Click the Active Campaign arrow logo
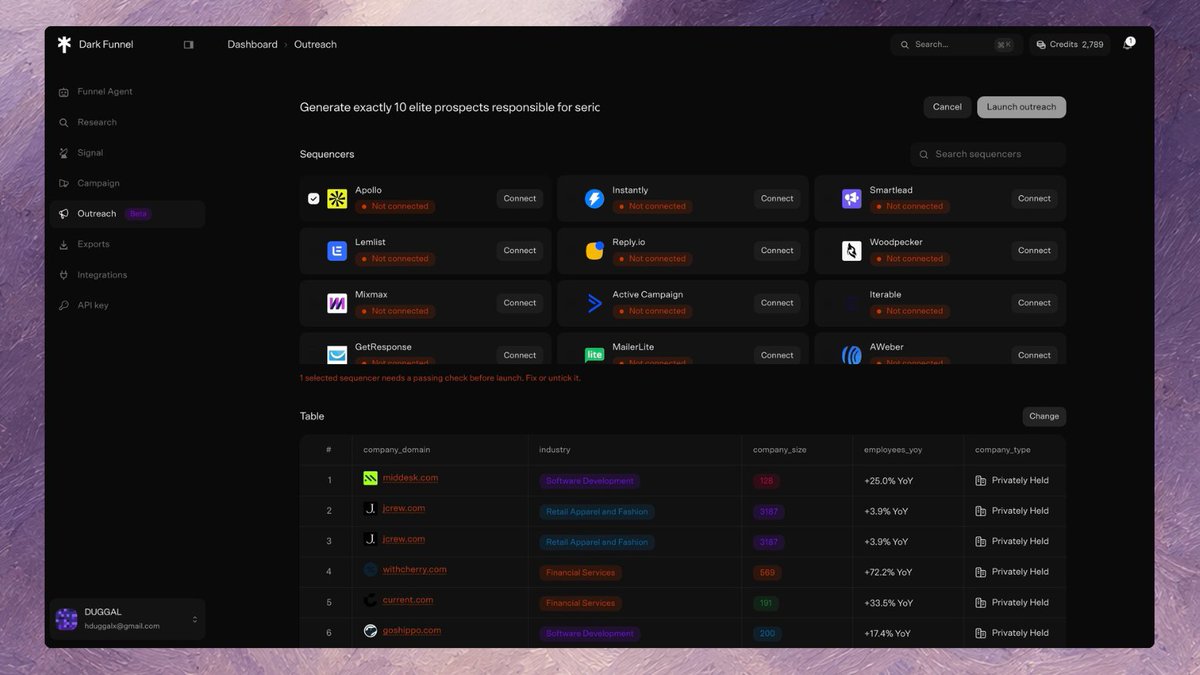Screen dimensions: 1200x675 click(x=594, y=303)
